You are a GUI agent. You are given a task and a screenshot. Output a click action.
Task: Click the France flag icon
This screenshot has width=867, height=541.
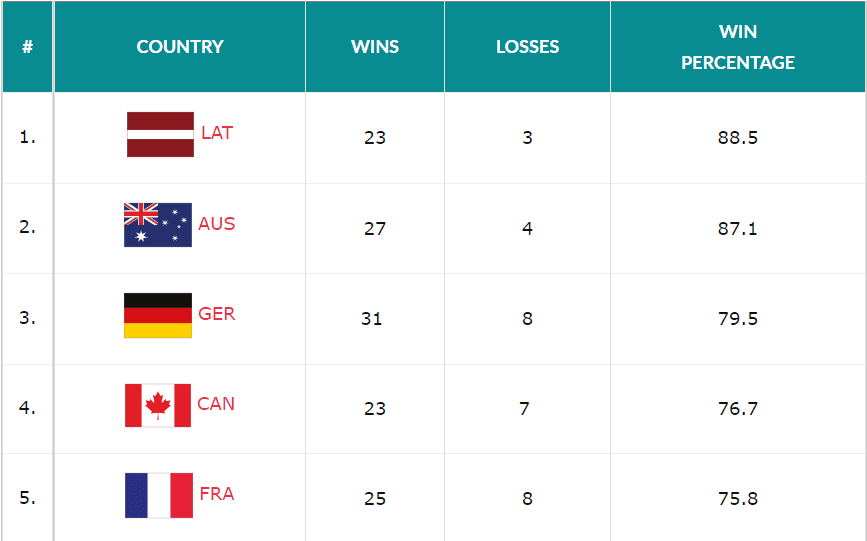coord(159,496)
